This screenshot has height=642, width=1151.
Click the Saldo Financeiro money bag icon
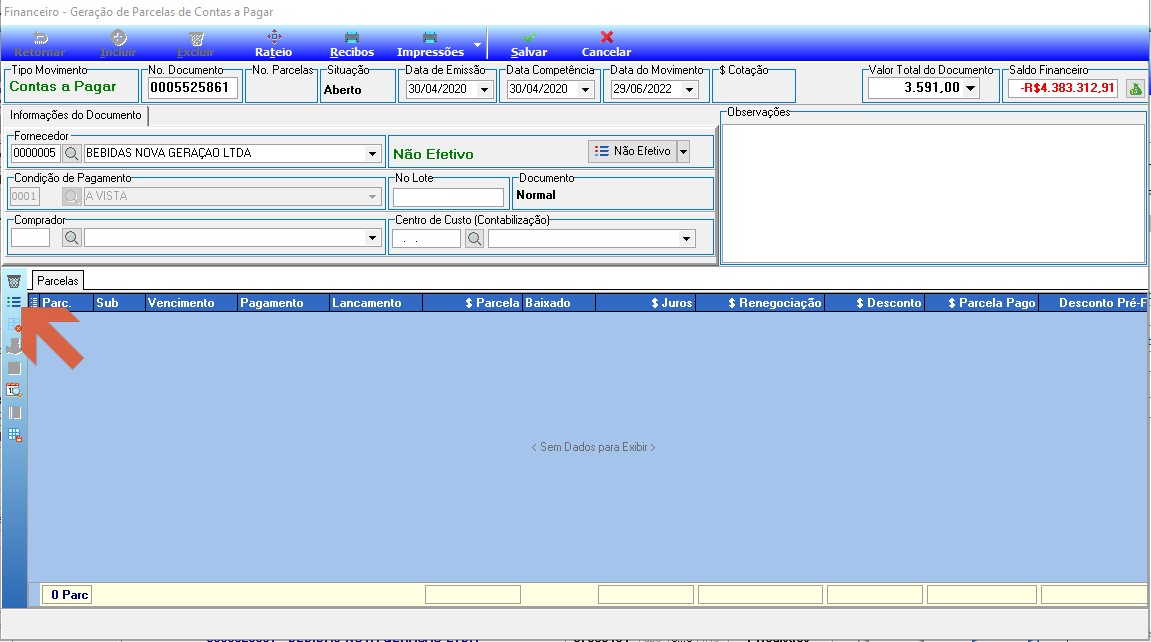[1136, 89]
